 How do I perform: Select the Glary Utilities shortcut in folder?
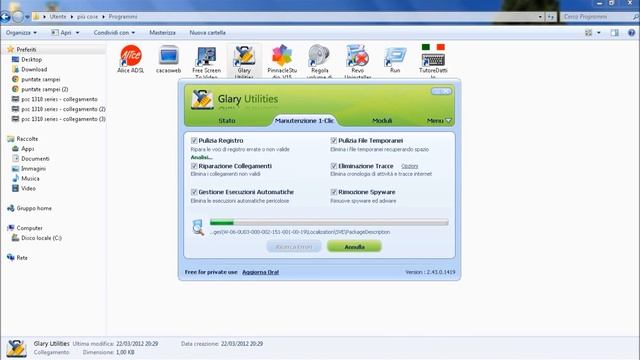point(244,56)
